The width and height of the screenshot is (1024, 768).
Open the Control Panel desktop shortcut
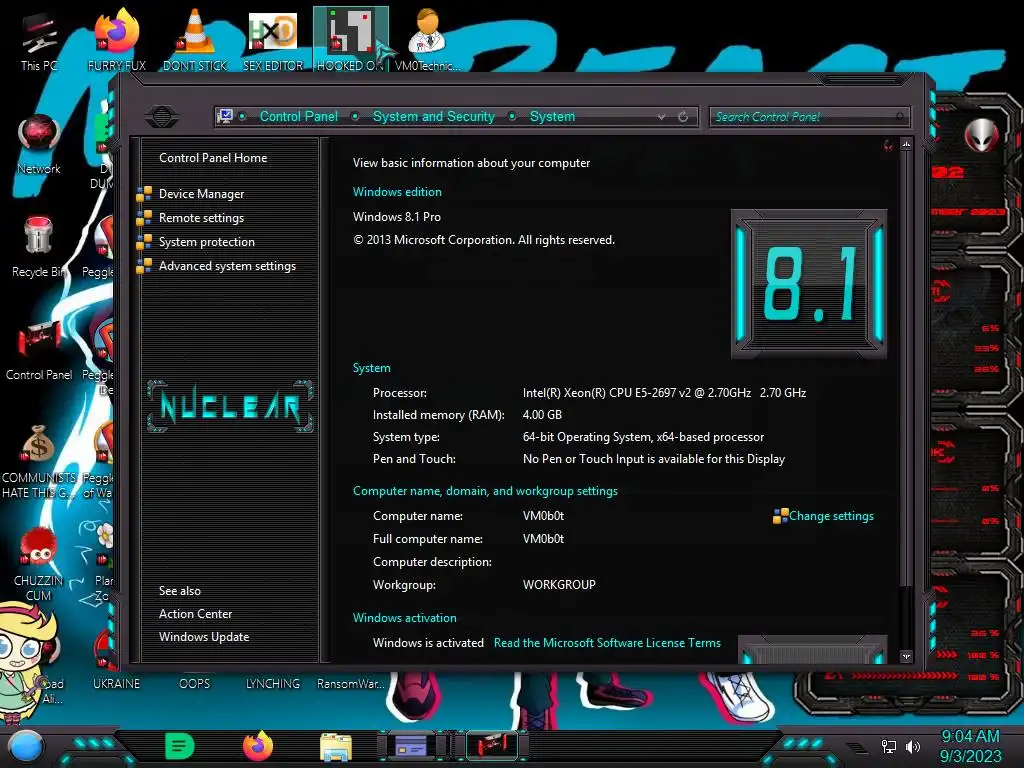[39, 351]
